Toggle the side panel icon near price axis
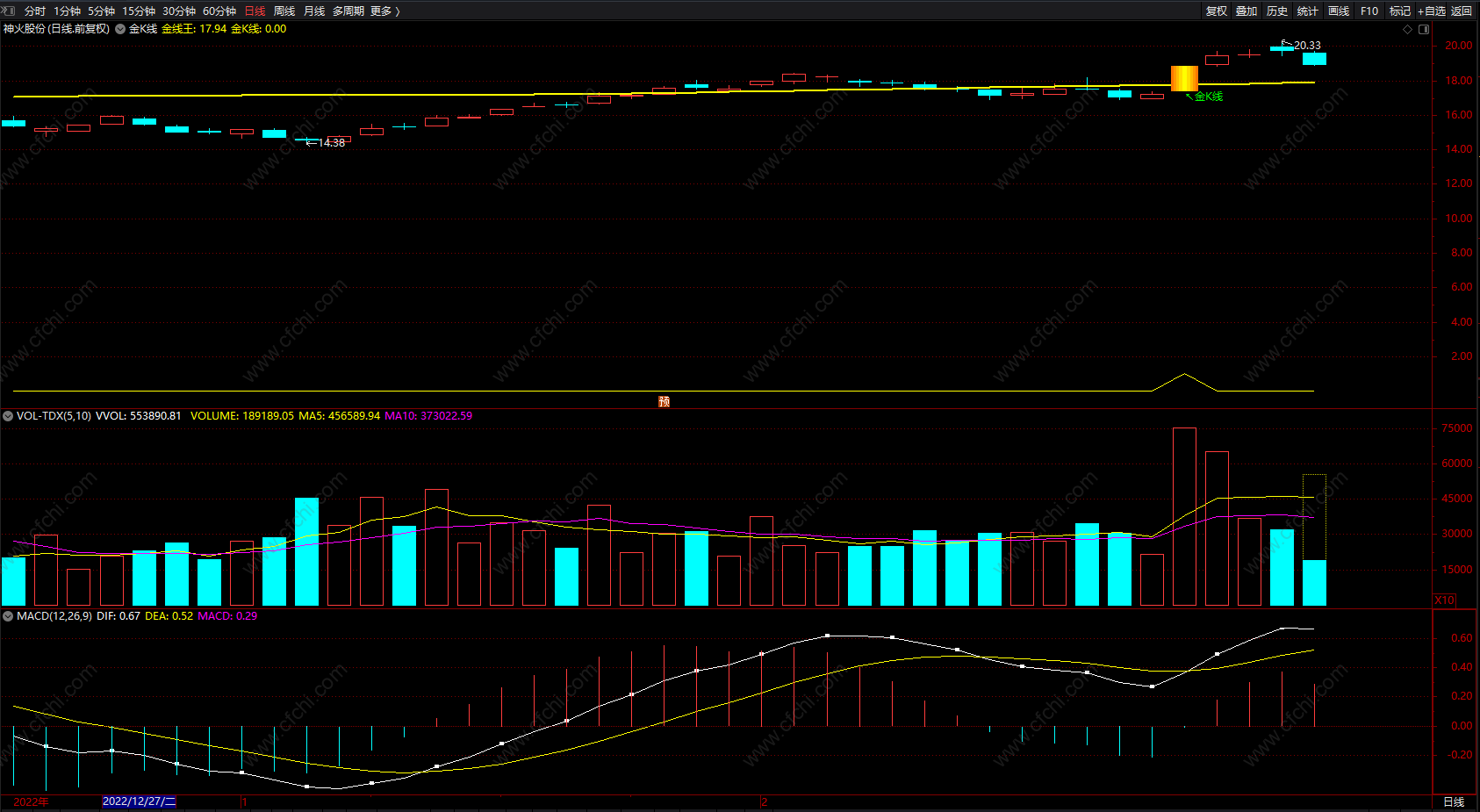Screen dimensions: 1480x812 click(x=1424, y=29)
